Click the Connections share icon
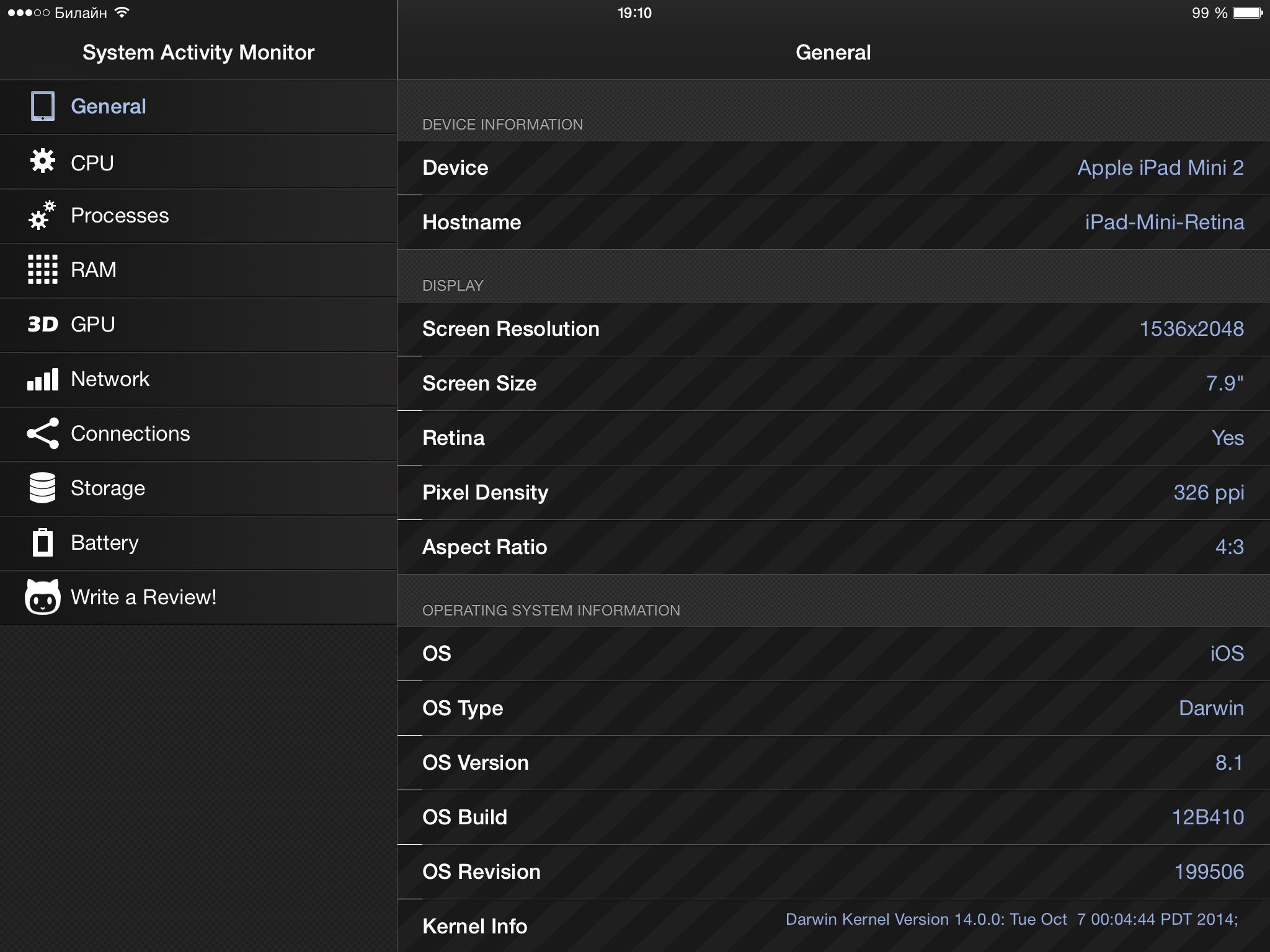 pyautogui.click(x=43, y=433)
